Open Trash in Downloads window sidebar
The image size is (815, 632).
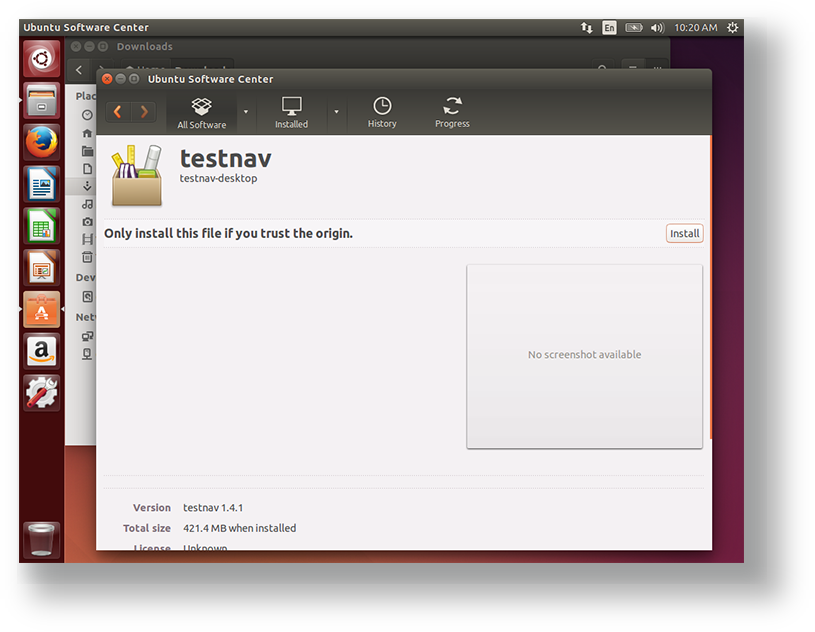pyautogui.click(x=87, y=257)
